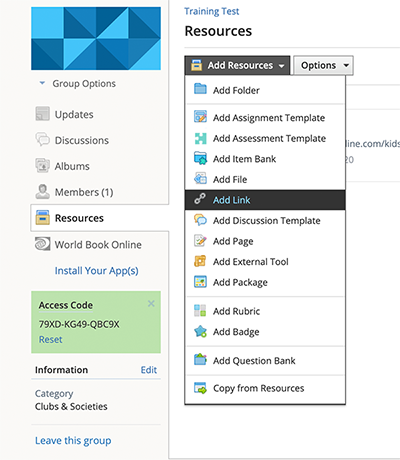Select Add Package entry
Viewport: 400px width, 460px height.
pyautogui.click(x=265, y=282)
